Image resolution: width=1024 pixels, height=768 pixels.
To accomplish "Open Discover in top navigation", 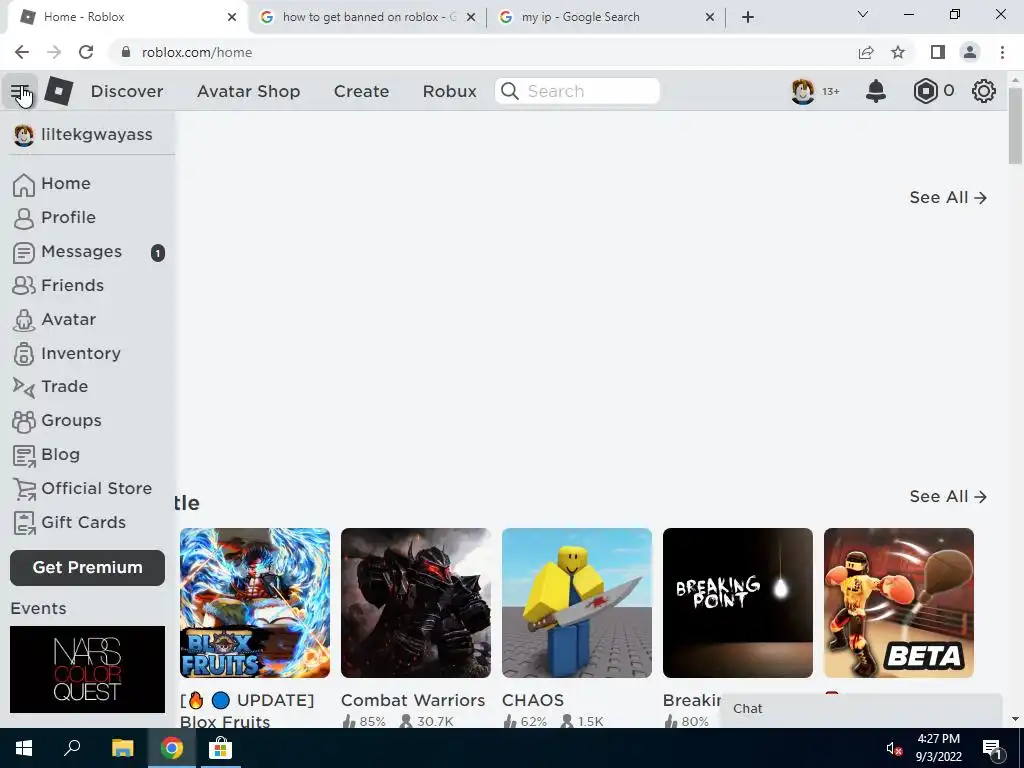I will coord(127,91).
